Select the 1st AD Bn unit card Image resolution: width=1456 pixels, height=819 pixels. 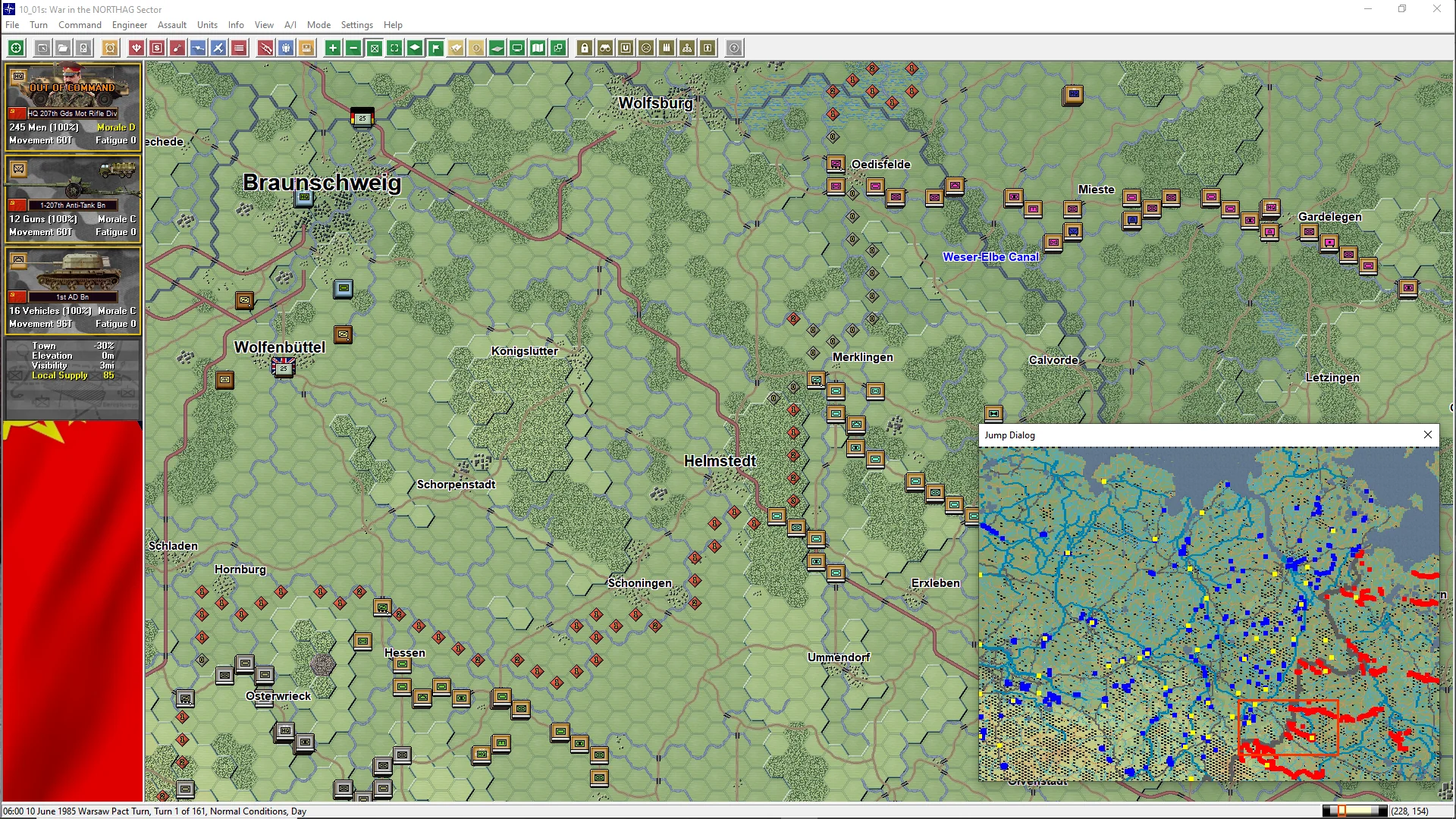point(73,290)
